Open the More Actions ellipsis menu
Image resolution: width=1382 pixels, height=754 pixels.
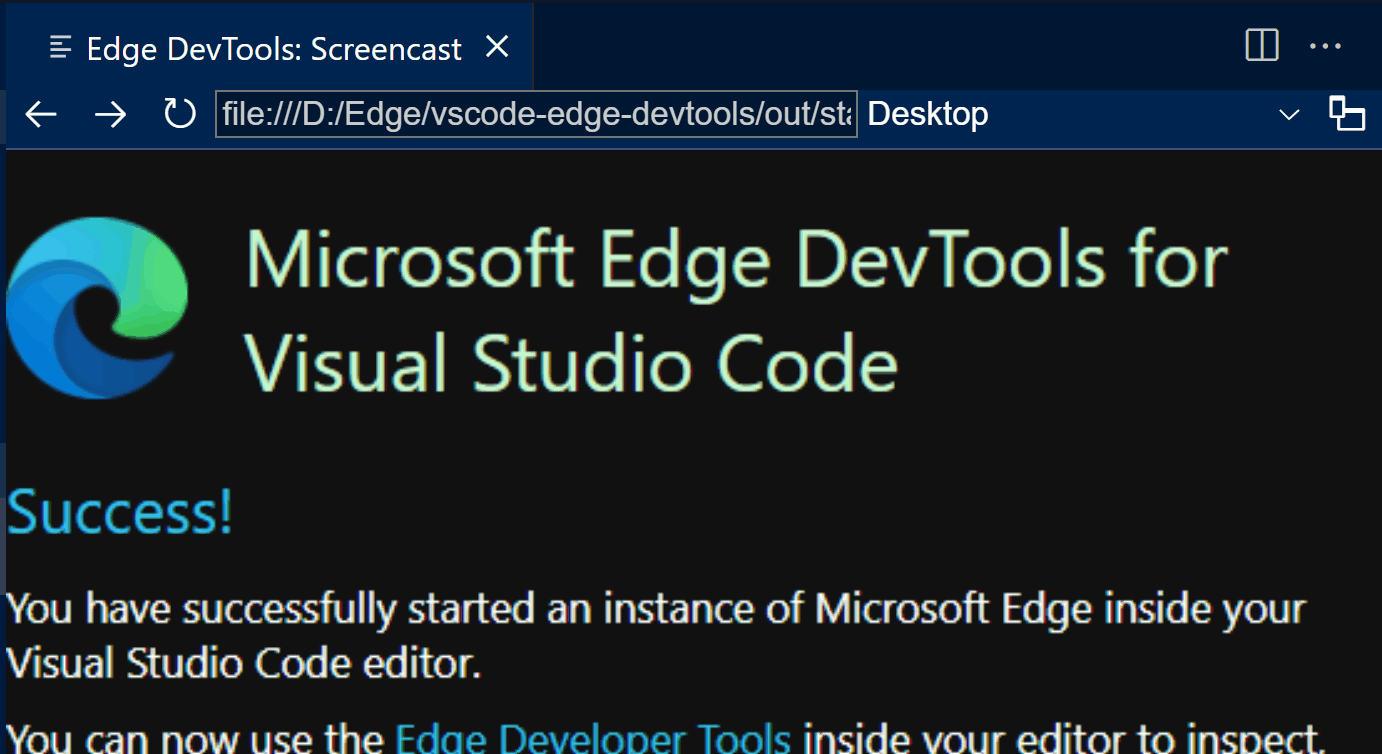[1327, 45]
